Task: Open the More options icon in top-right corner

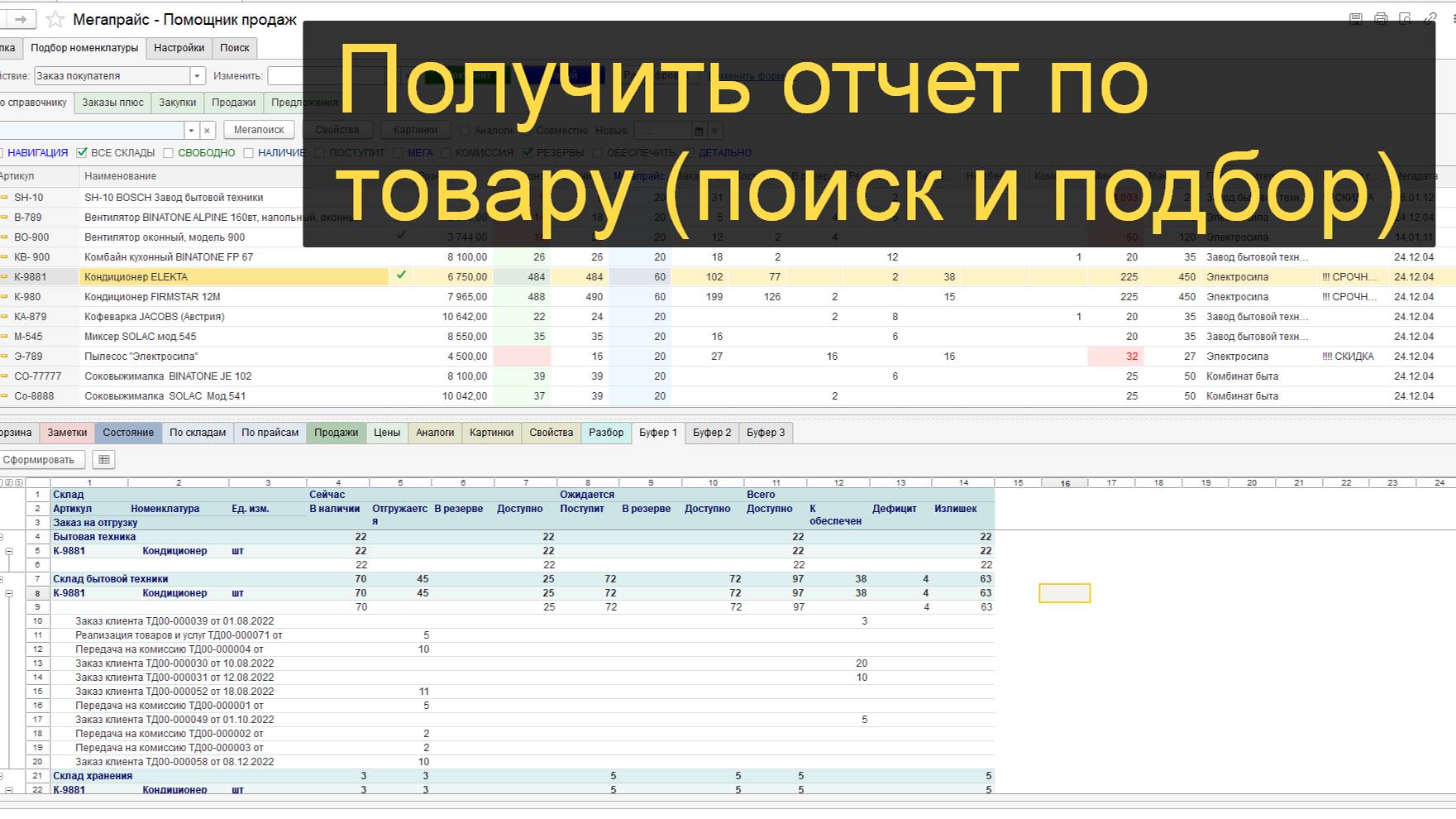Action: click(1452, 18)
